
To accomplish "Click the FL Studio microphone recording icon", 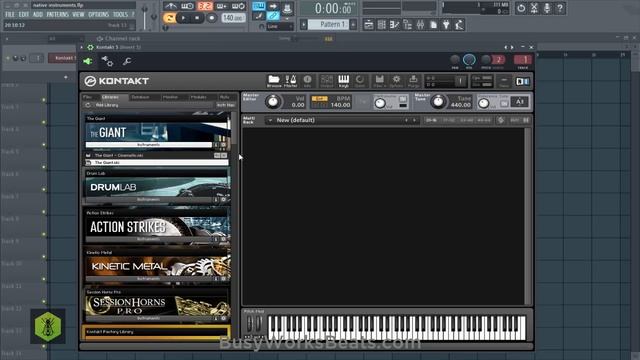I will [547, 8].
